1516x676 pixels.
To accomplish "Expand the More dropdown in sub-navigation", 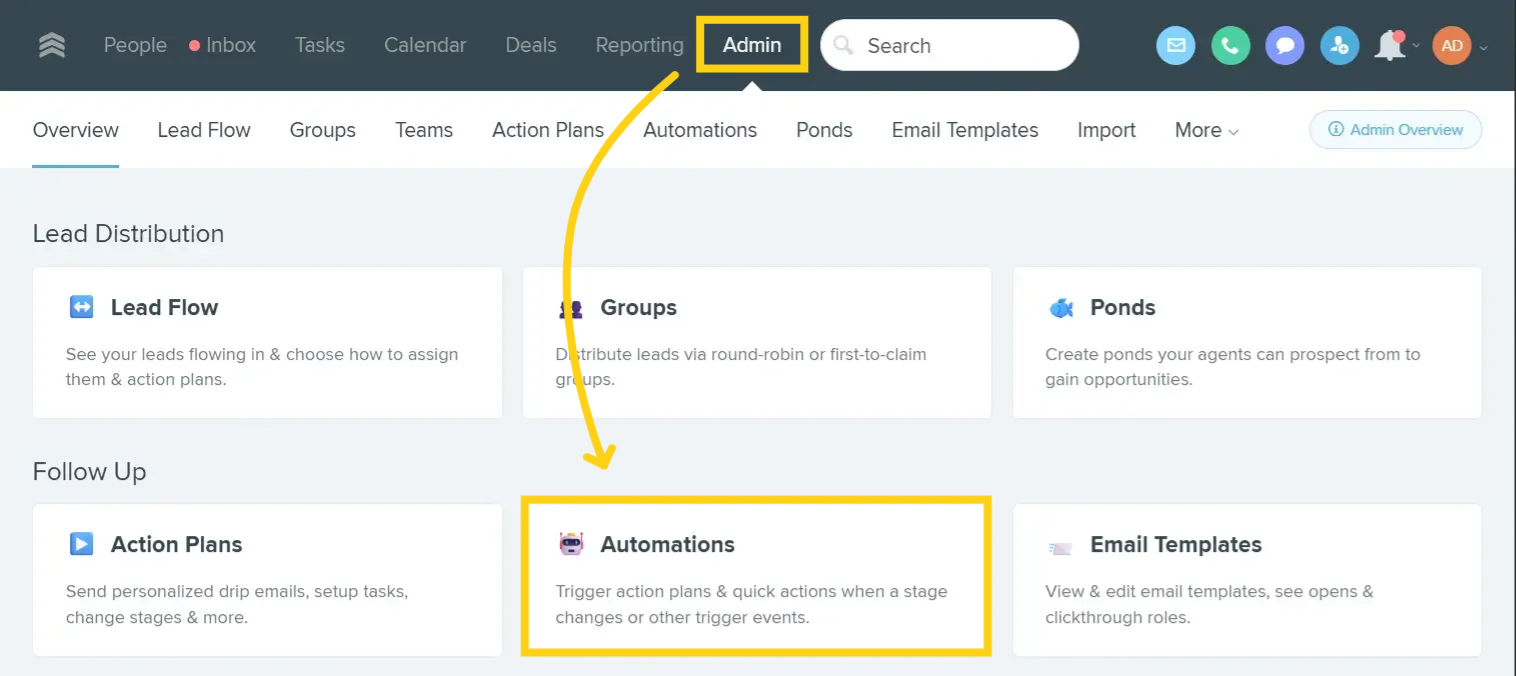I will (1206, 130).
